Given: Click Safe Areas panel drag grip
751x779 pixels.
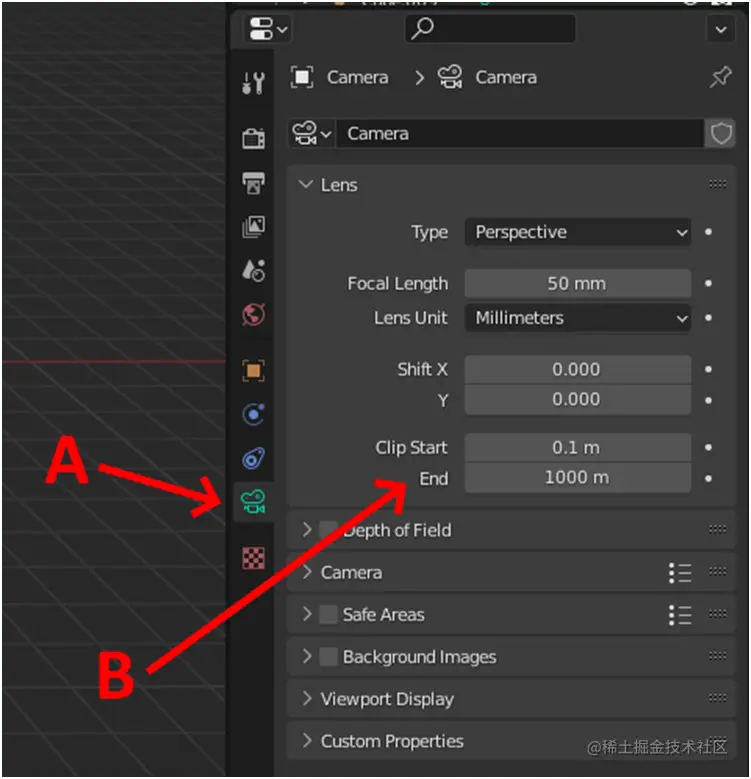Looking at the screenshot, I should pos(717,614).
